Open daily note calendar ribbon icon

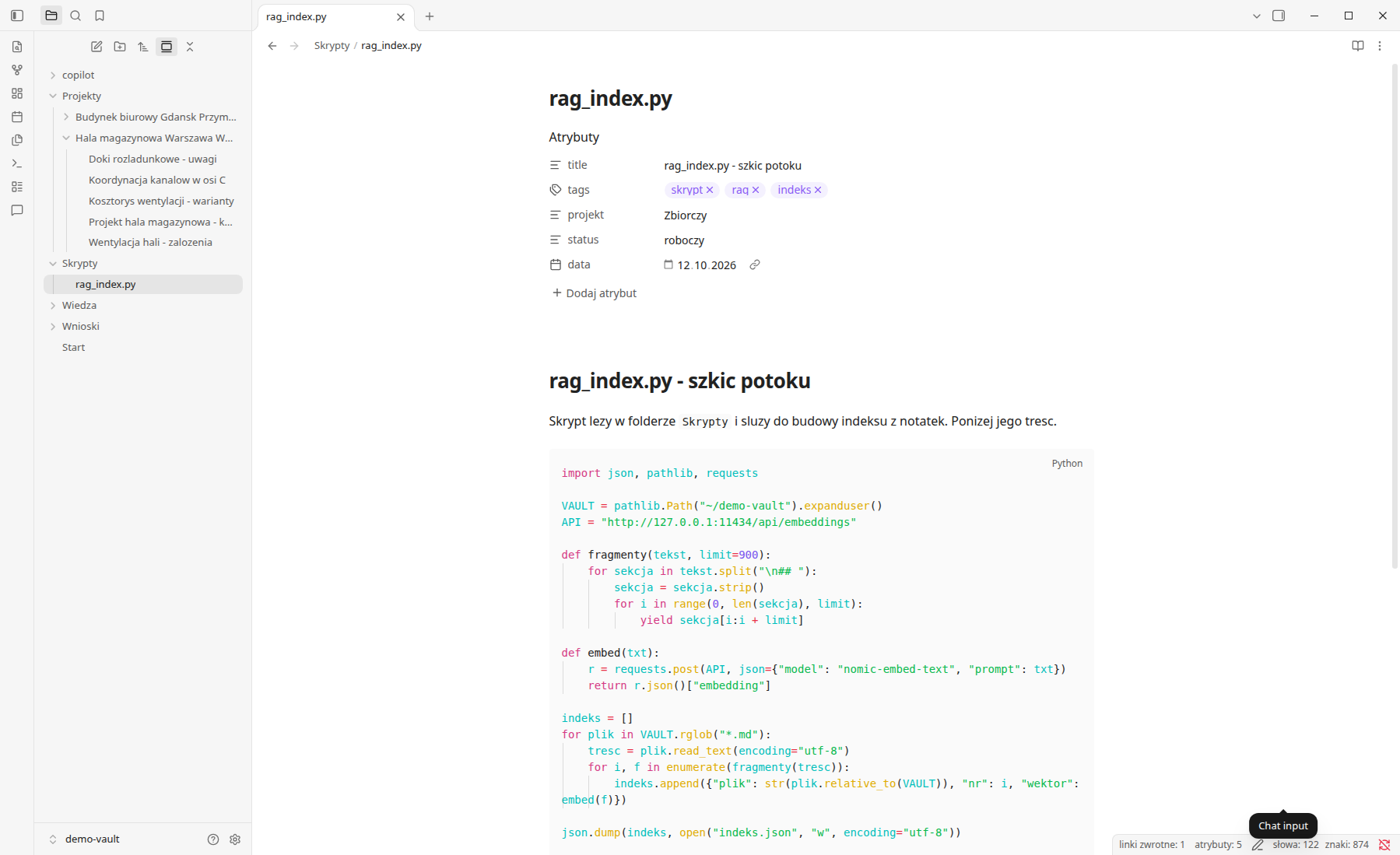17,117
